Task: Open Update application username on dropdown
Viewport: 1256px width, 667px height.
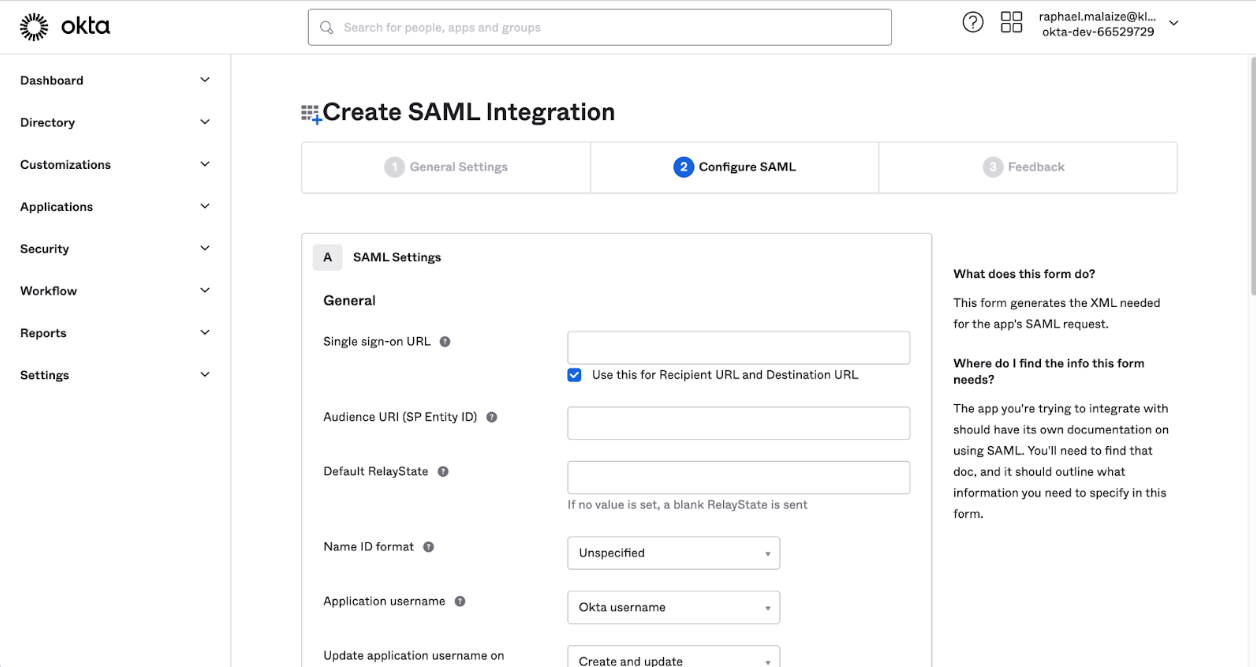Action: point(673,659)
